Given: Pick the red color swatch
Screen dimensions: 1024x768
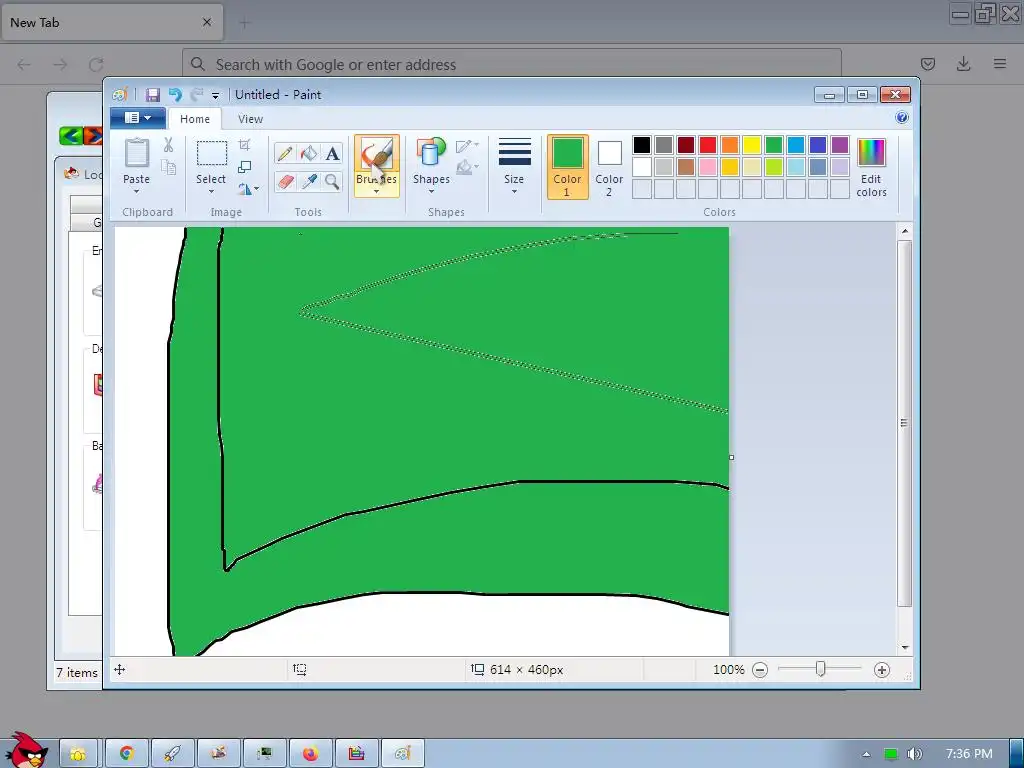Looking at the screenshot, I should pos(708,145).
